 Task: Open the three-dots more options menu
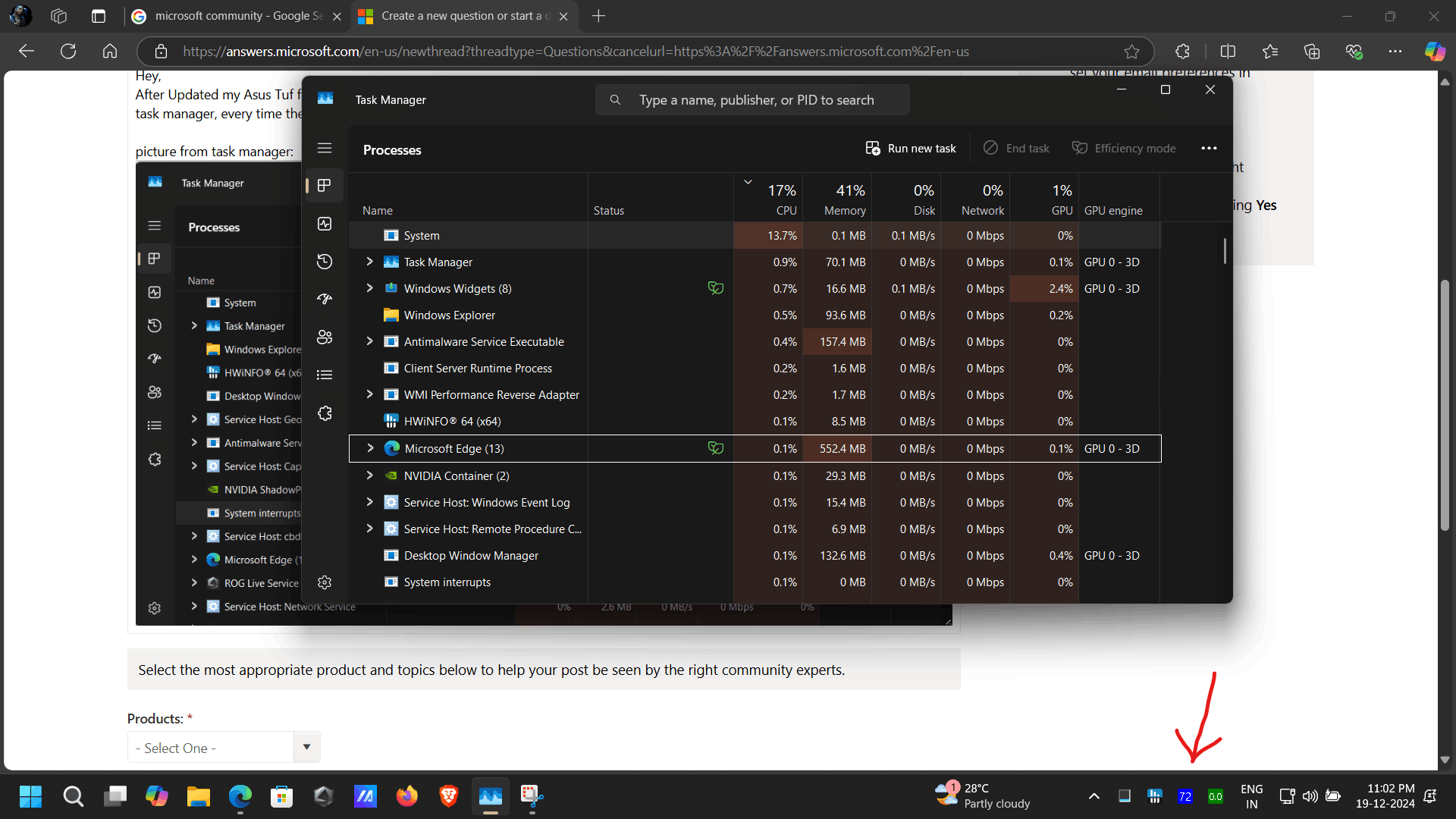(x=1209, y=149)
